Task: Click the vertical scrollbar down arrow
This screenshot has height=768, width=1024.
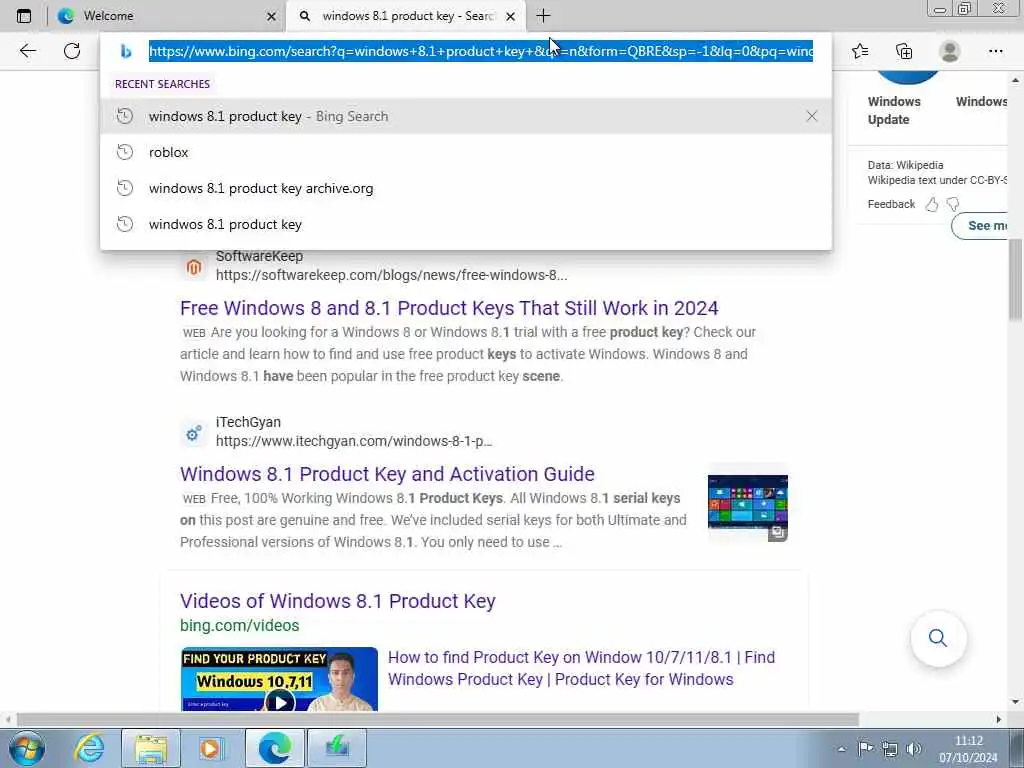Action: (x=1016, y=702)
